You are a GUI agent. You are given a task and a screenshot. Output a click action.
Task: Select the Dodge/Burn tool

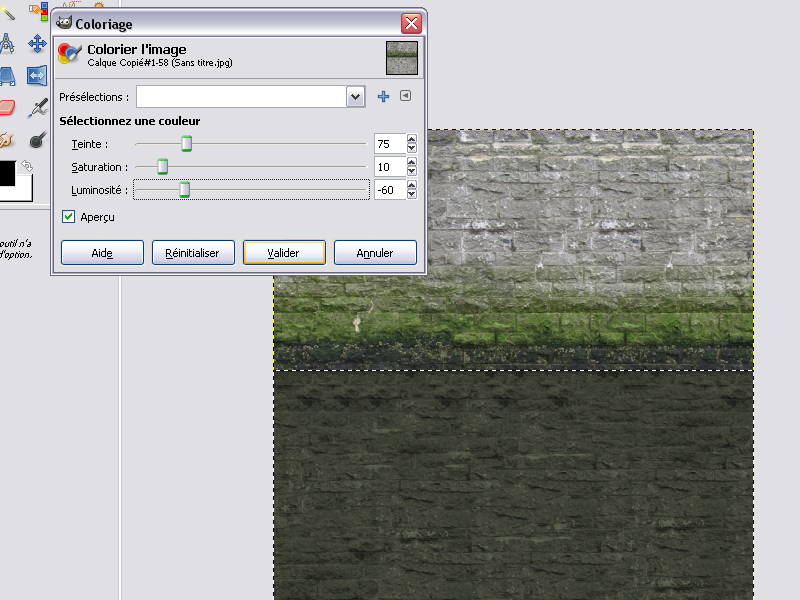pos(38,139)
